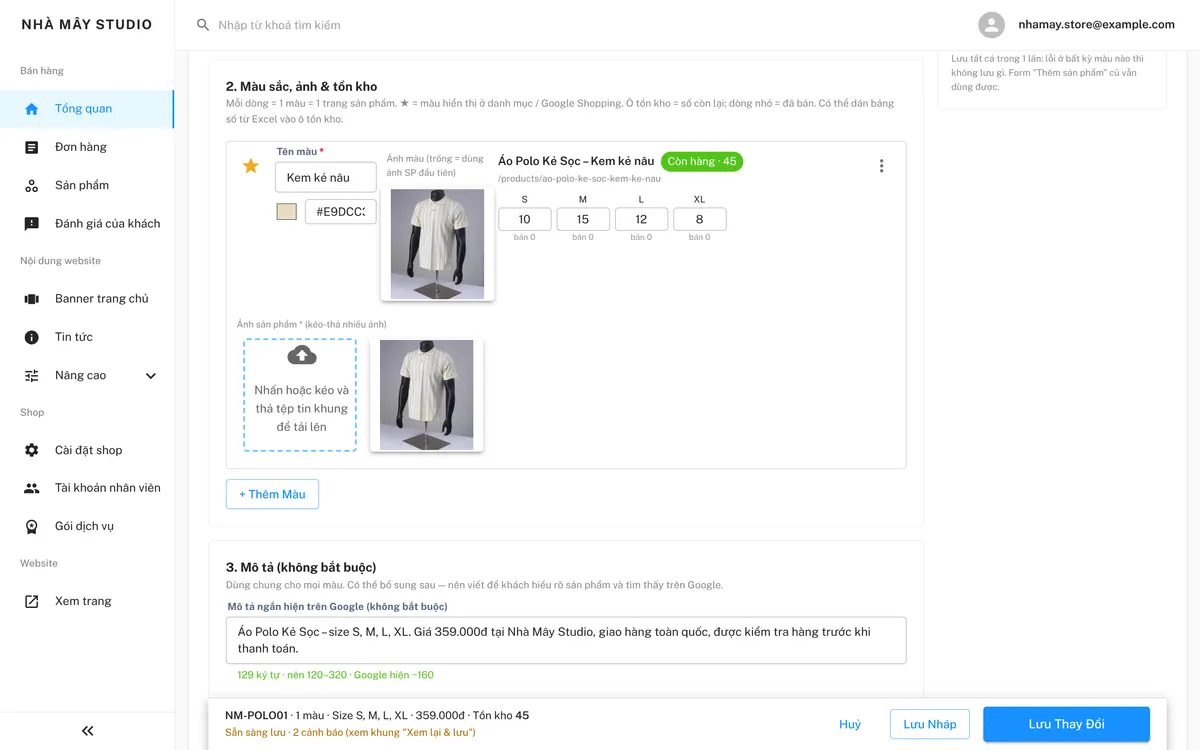This screenshot has width=1200, height=750.
Task: Click the Tổng quan home icon
Action: point(32,109)
